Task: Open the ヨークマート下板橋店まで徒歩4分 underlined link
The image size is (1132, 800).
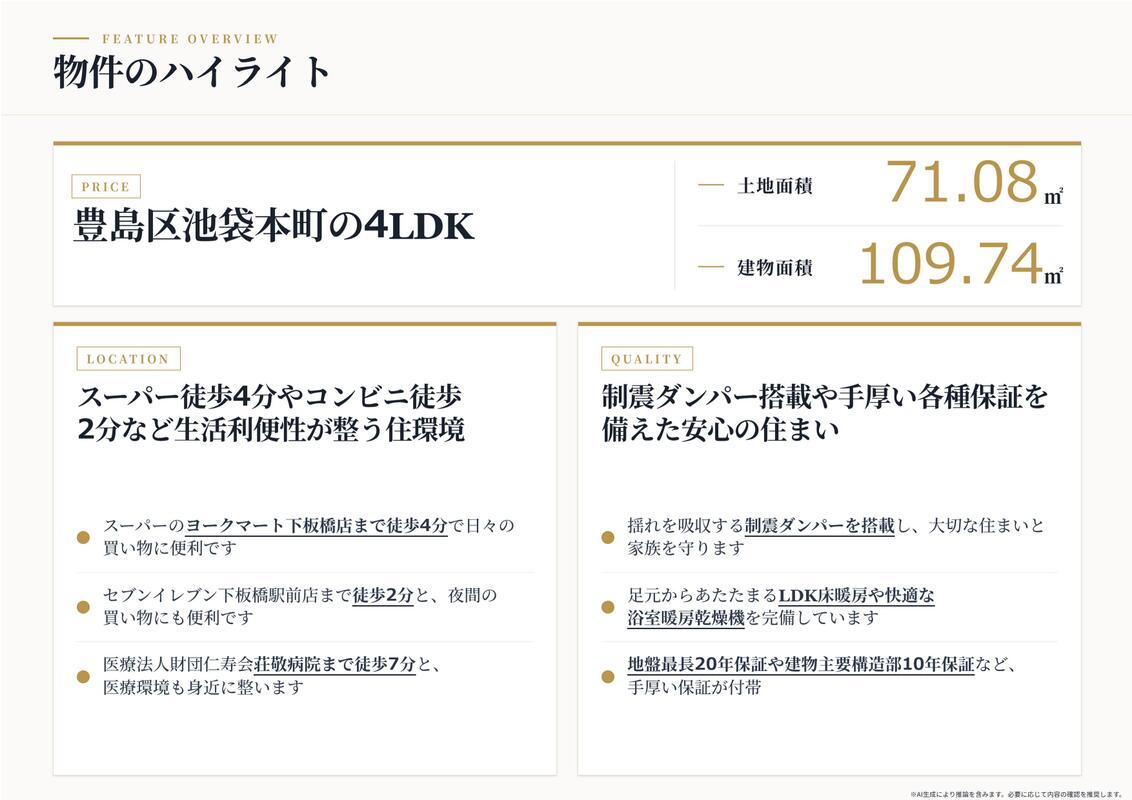Action: (317, 526)
